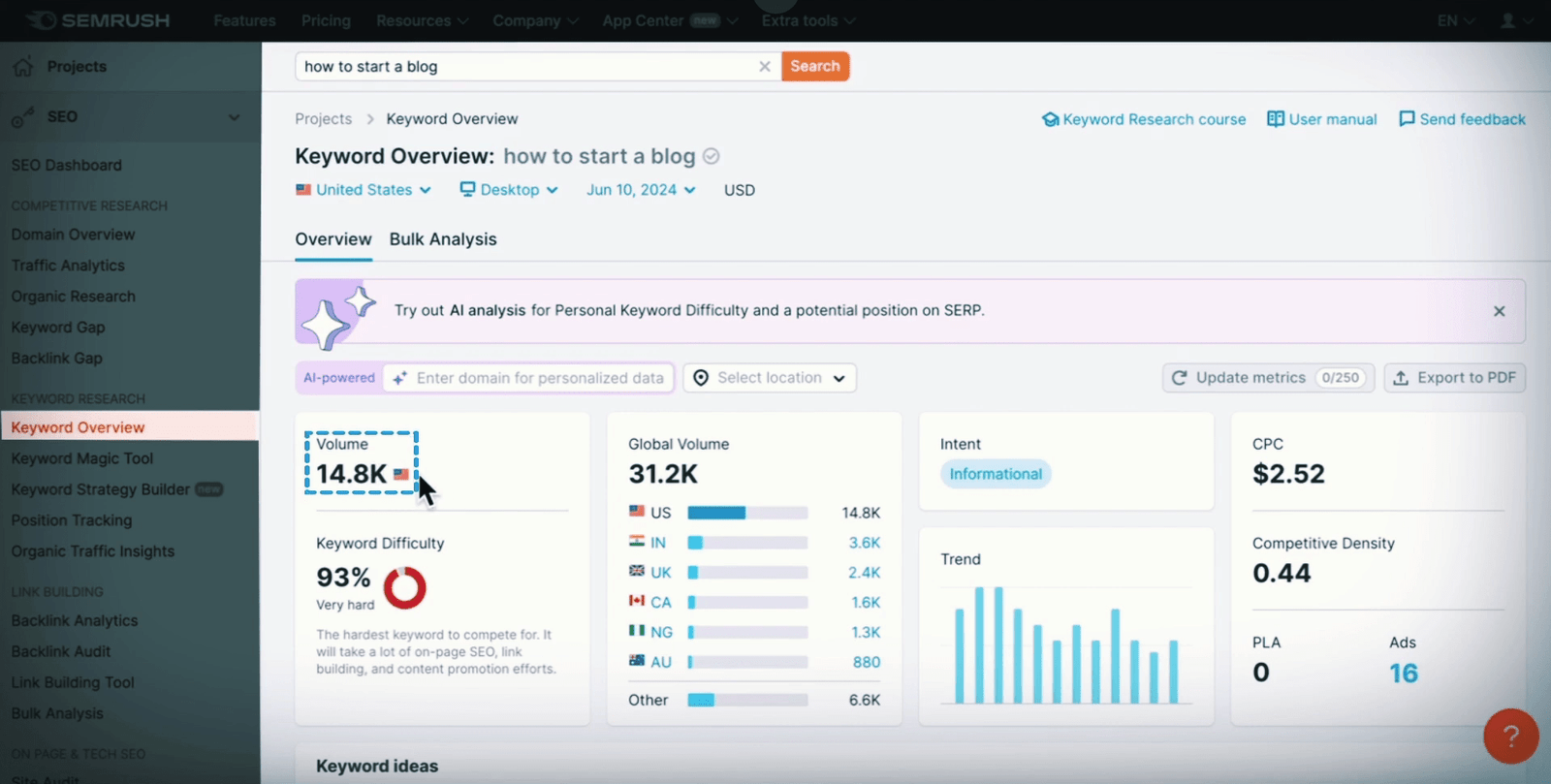The image size is (1551, 784).
Task: Open SEO Dashboard in sidebar
Action: (67, 166)
